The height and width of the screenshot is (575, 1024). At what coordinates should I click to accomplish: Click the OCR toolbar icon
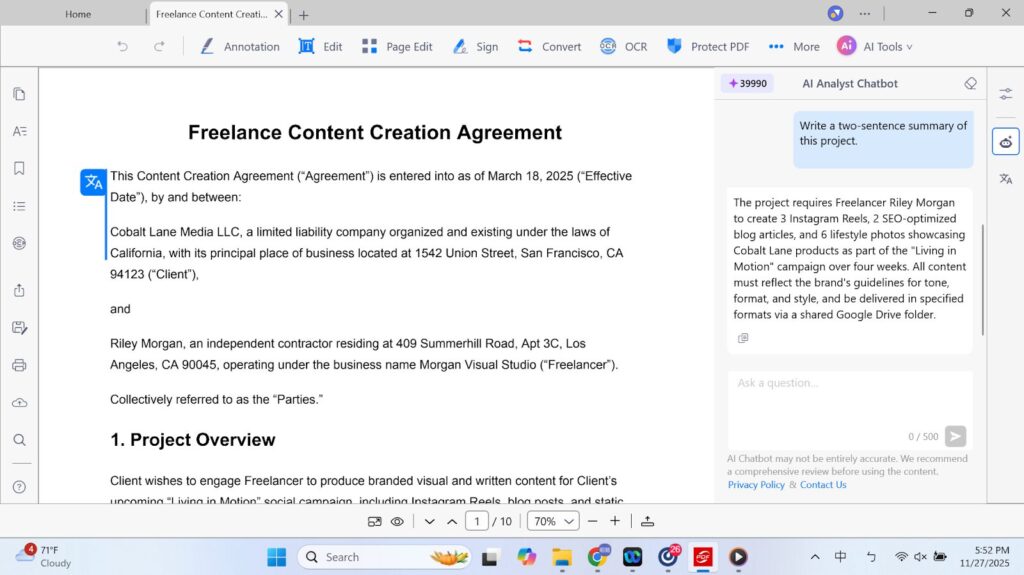coord(623,46)
